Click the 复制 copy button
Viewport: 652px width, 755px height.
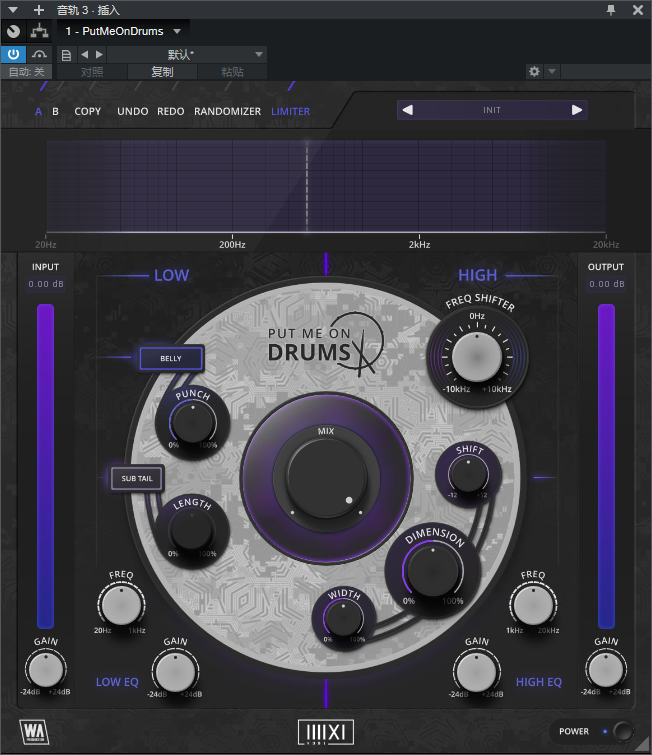coord(162,72)
